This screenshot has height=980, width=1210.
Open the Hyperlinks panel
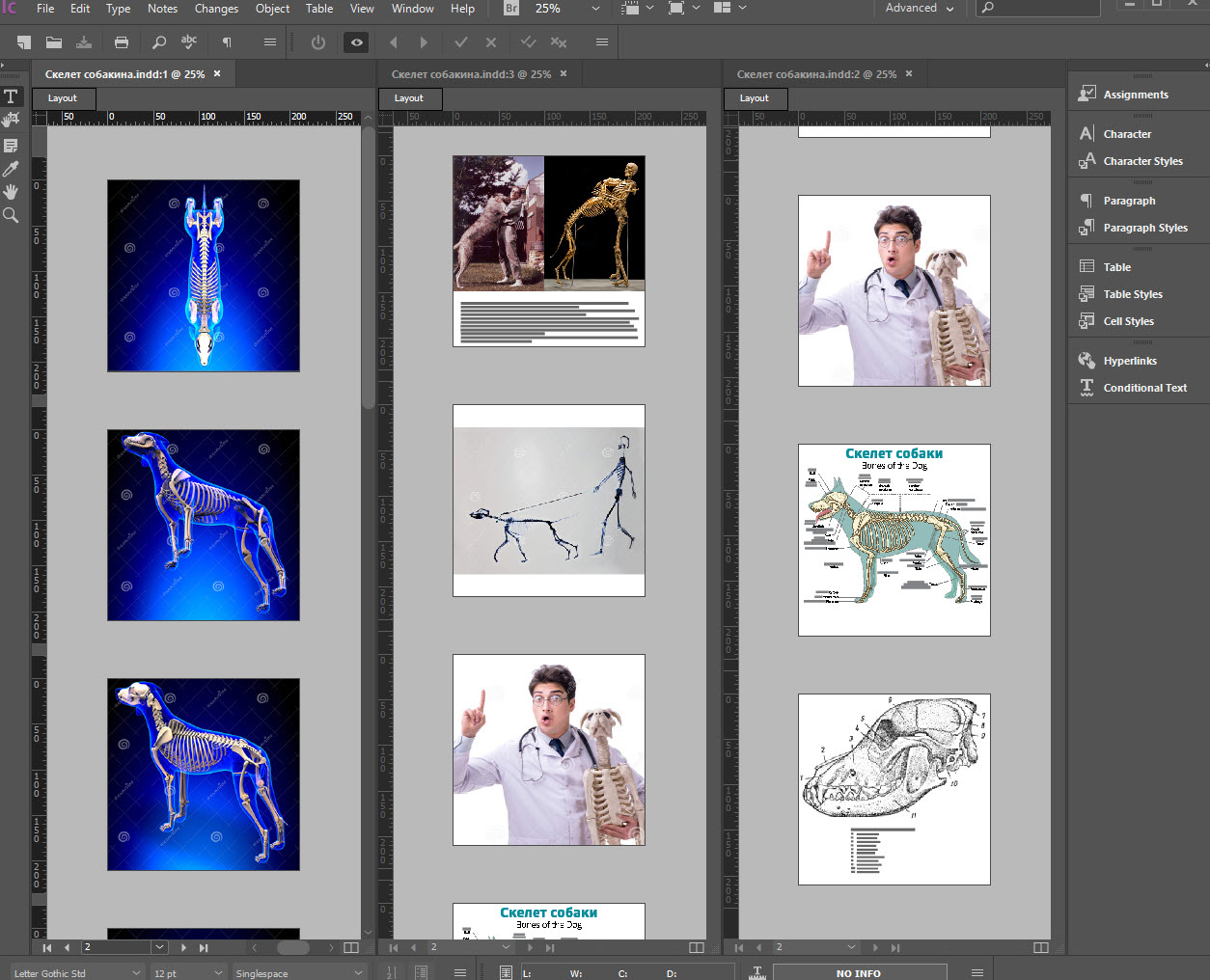point(1129,361)
